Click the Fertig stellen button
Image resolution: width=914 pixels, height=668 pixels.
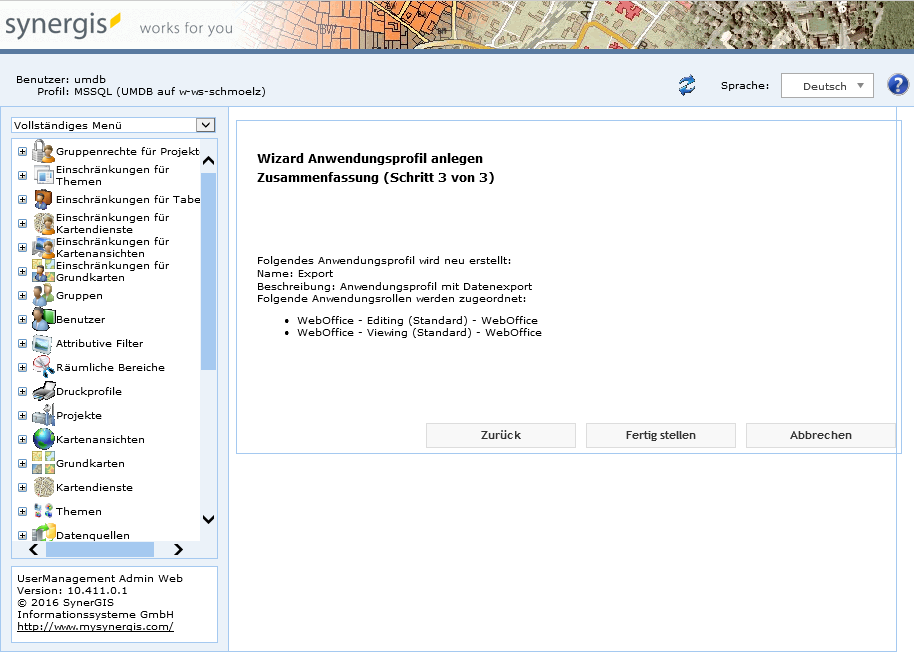coord(660,435)
